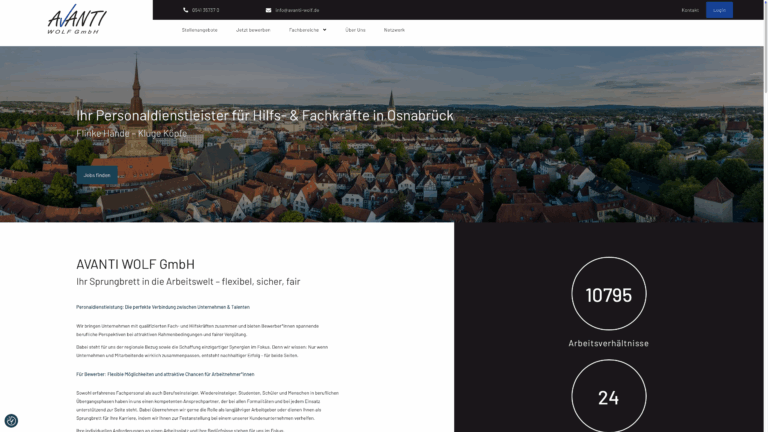Screen dimensions: 768x432
Task: Click the hero headline 'Ihr Personaldienstleister für Hilfs- & Fachkräfte'
Action: (265, 116)
